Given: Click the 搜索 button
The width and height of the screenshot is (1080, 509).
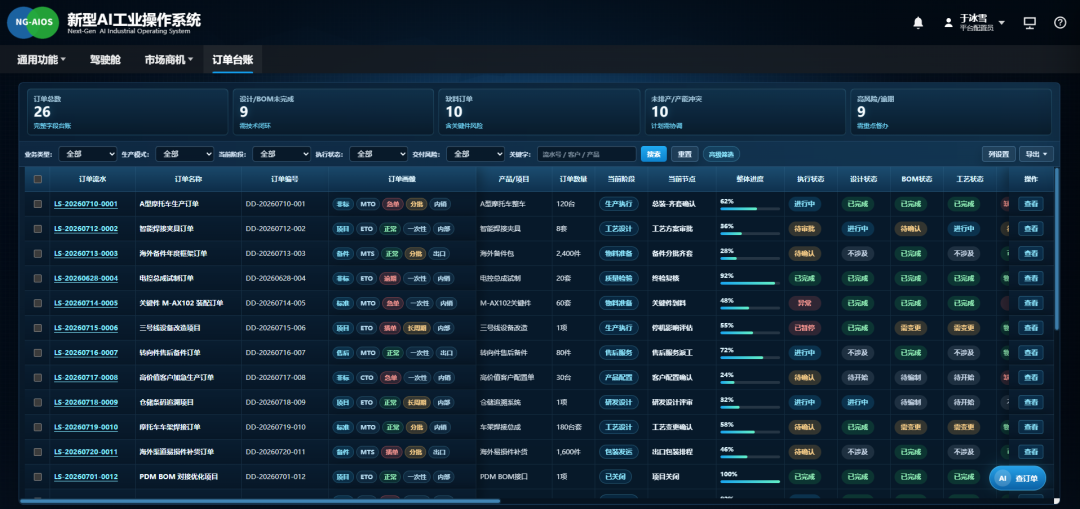Looking at the screenshot, I should 654,154.
